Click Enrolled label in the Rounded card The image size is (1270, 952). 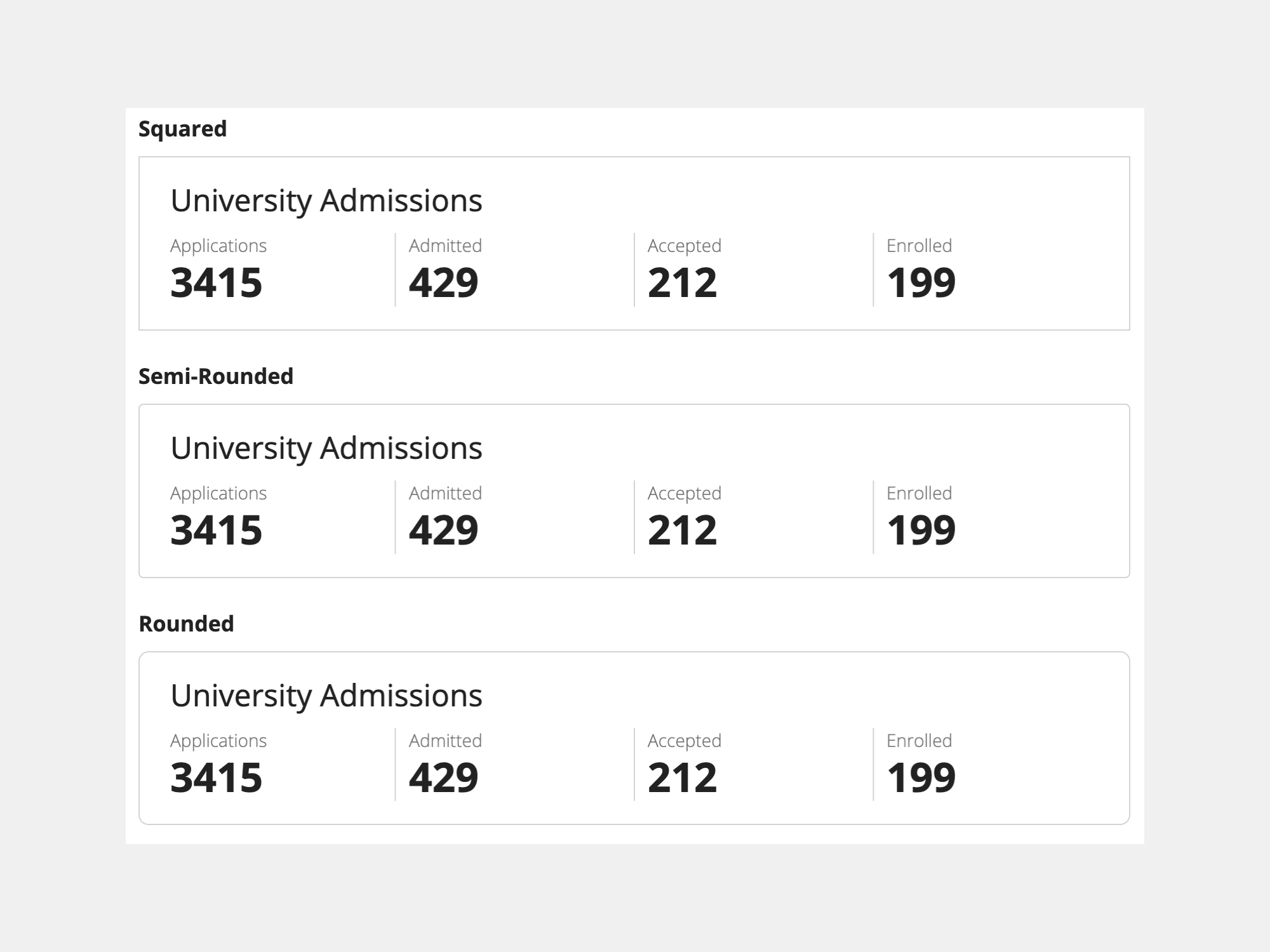pos(919,741)
